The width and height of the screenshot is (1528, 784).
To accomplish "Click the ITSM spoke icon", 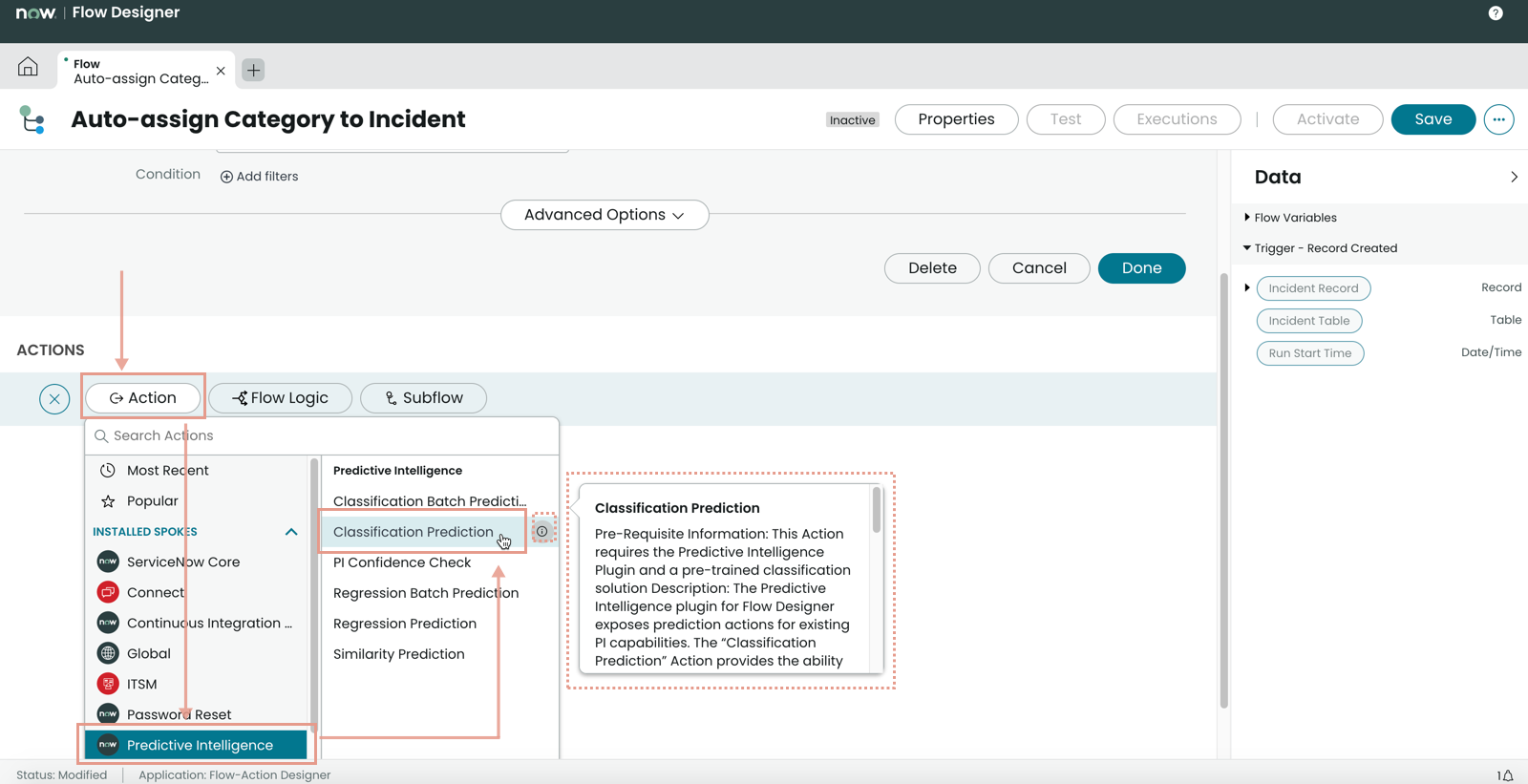I will pos(108,684).
